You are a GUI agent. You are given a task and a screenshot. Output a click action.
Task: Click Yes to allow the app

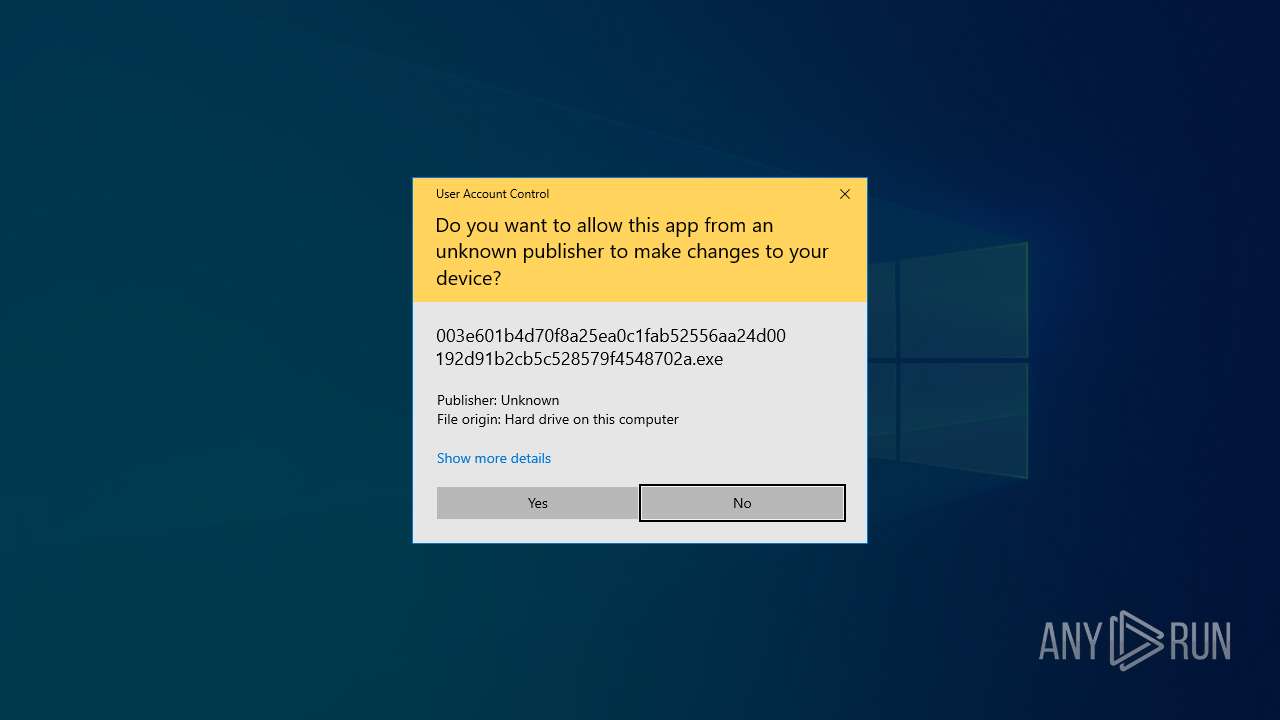tap(537, 503)
